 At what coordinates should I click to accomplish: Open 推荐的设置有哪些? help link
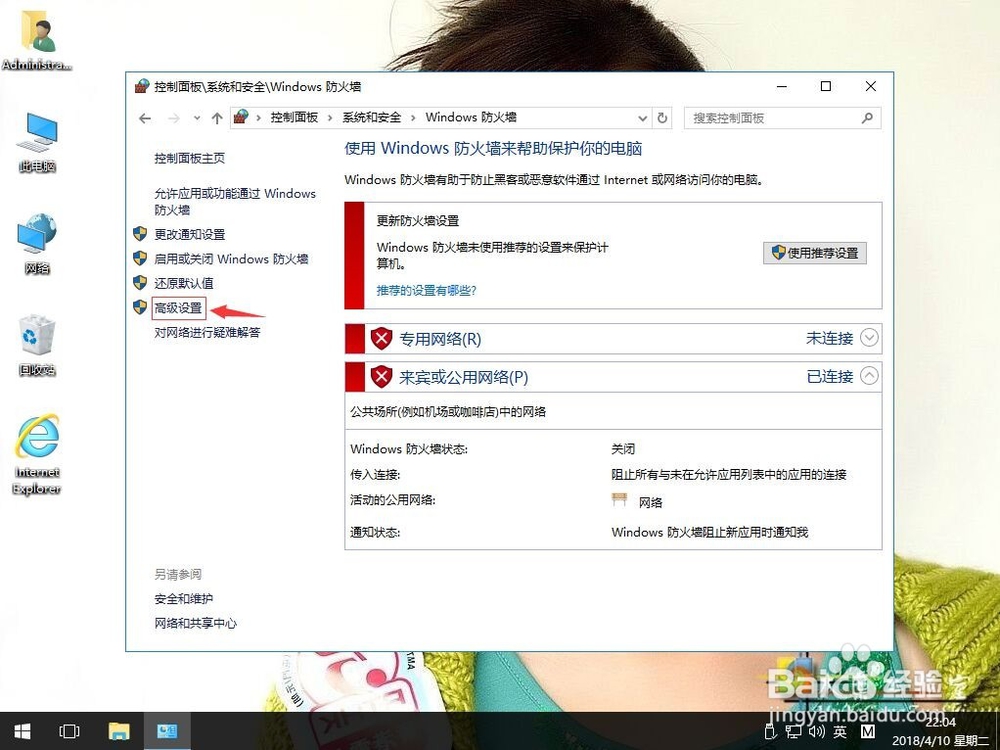(x=426, y=291)
